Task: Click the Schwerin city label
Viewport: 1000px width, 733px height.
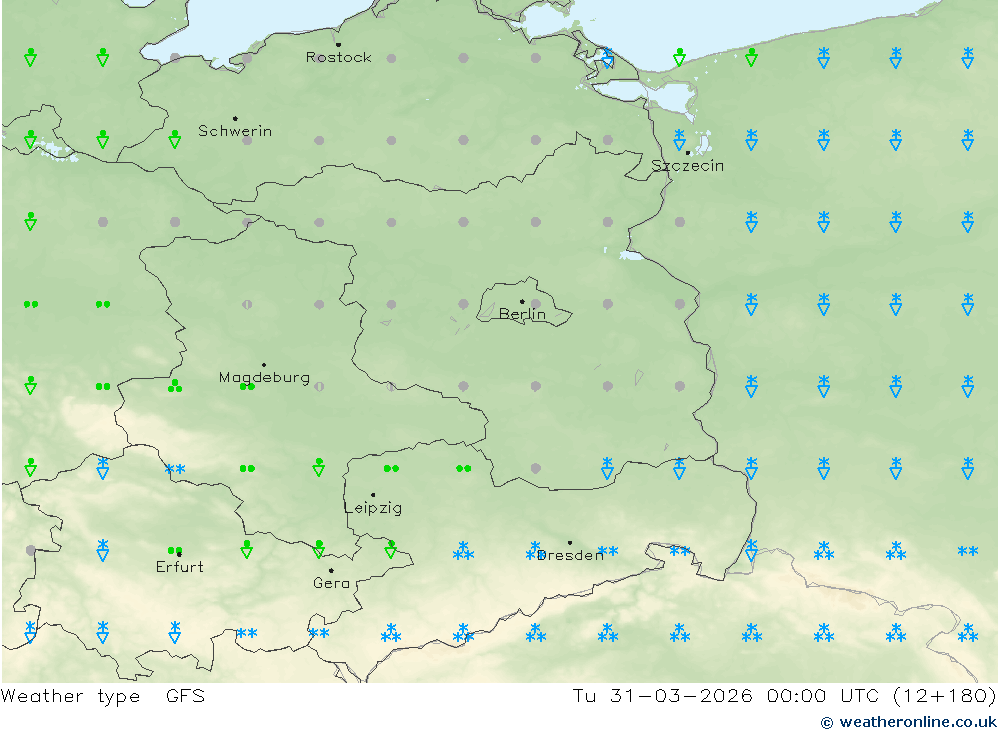Action: point(235,131)
